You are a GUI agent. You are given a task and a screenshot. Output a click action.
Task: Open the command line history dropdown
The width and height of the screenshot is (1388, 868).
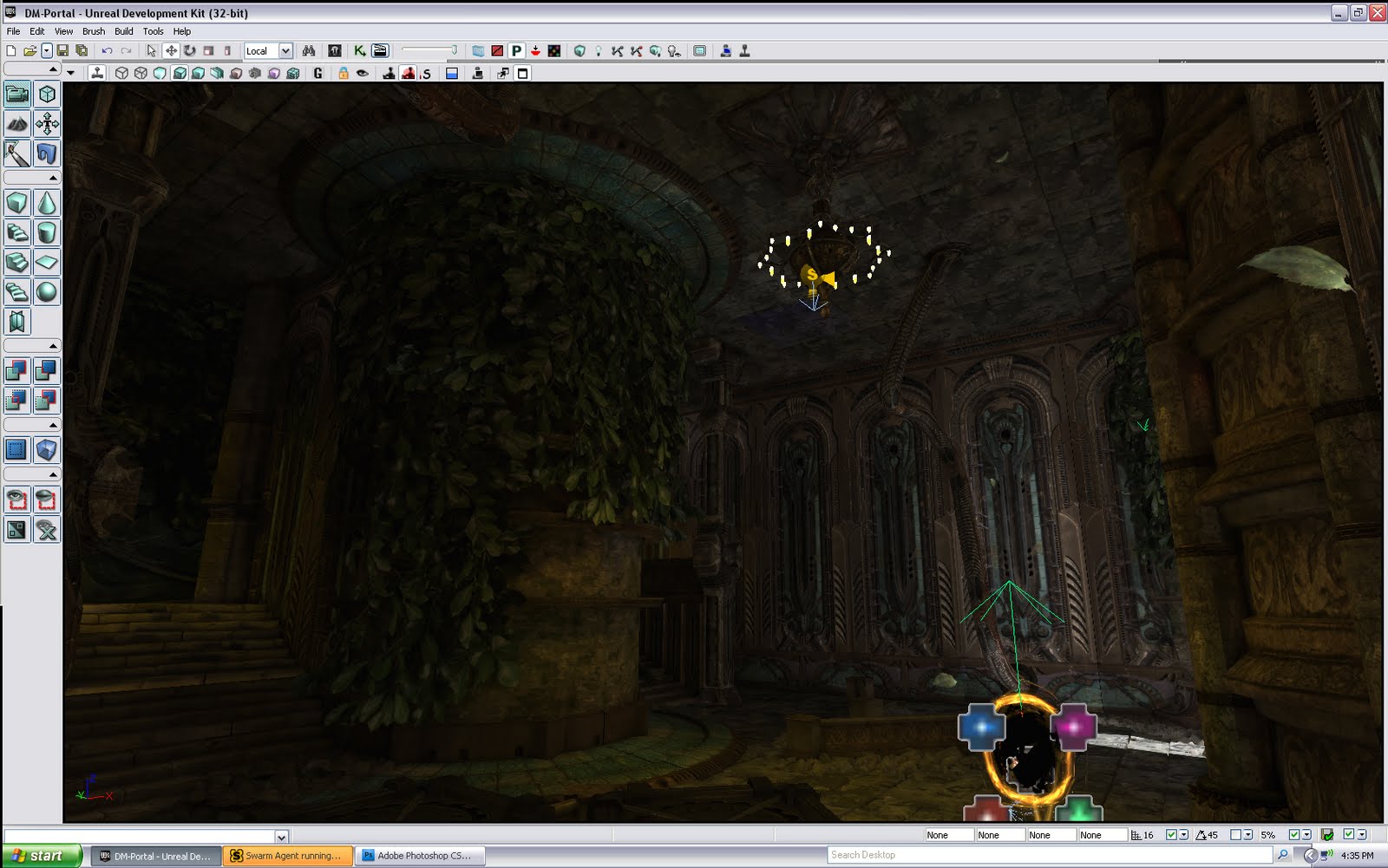[281, 837]
